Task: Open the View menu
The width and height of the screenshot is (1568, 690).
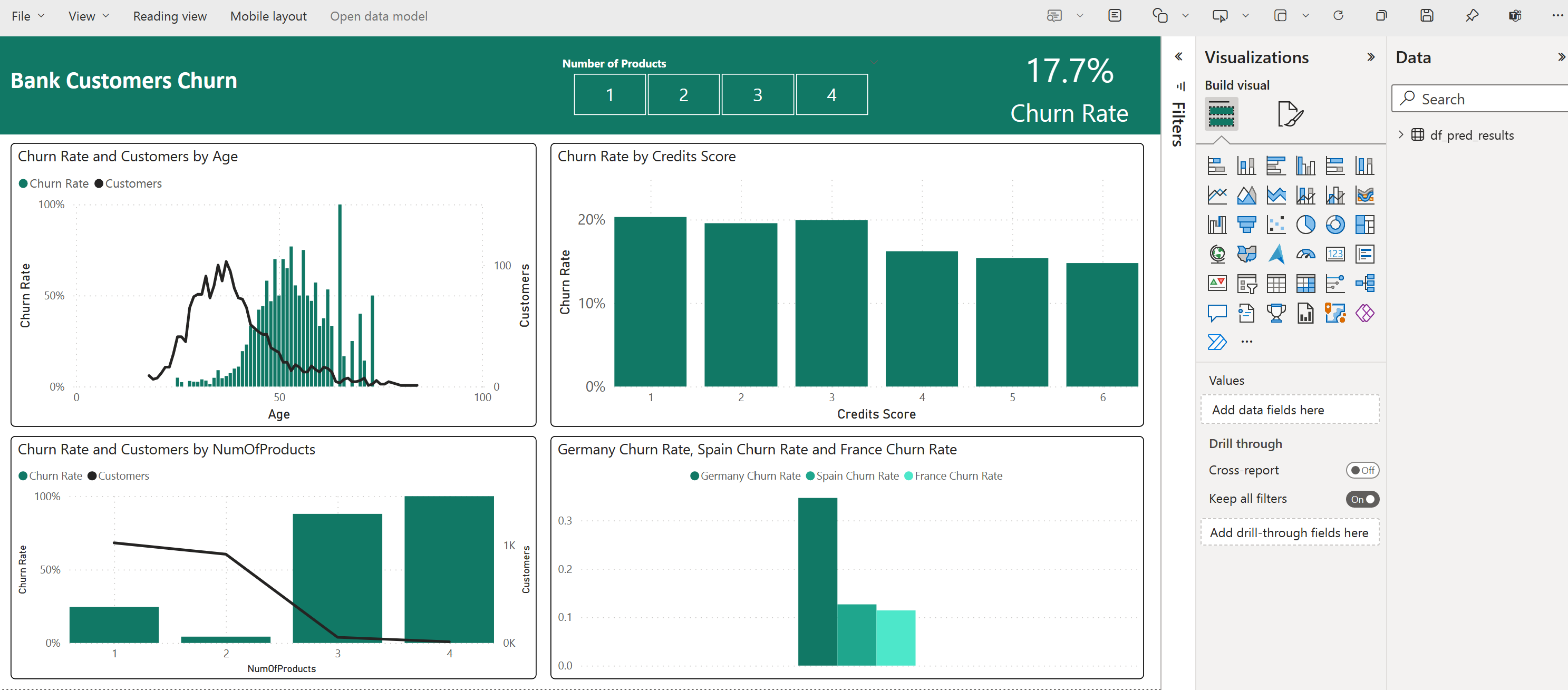Action: tap(88, 16)
